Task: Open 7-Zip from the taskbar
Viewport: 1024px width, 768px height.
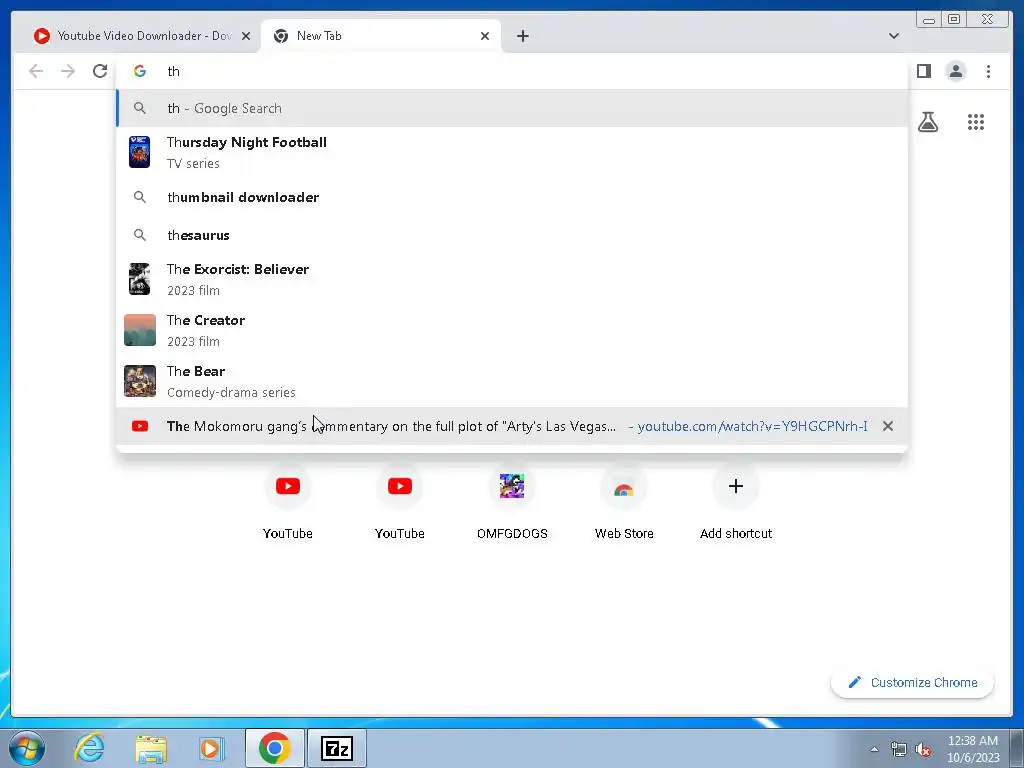Action: pyautogui.click(x=337, y=748)
